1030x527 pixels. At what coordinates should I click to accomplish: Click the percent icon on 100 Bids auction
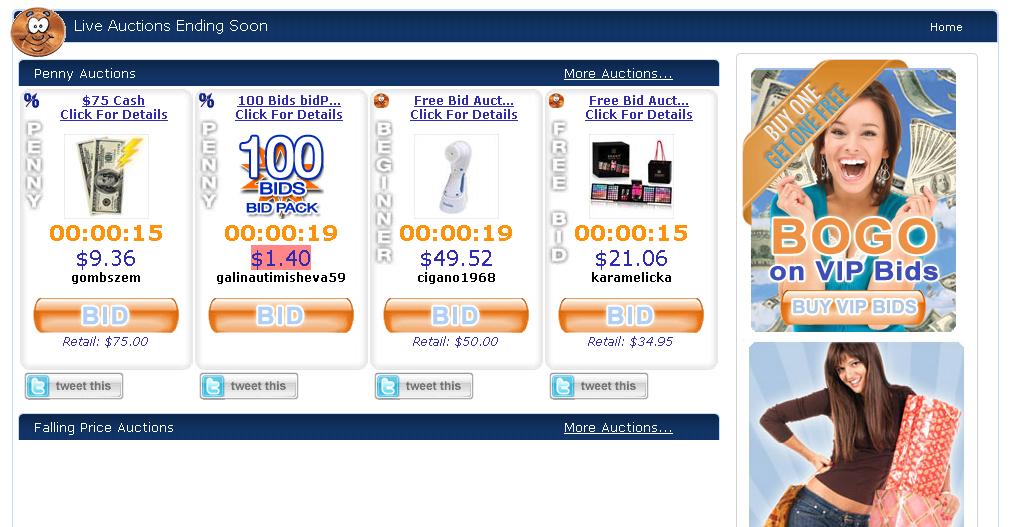206,101
